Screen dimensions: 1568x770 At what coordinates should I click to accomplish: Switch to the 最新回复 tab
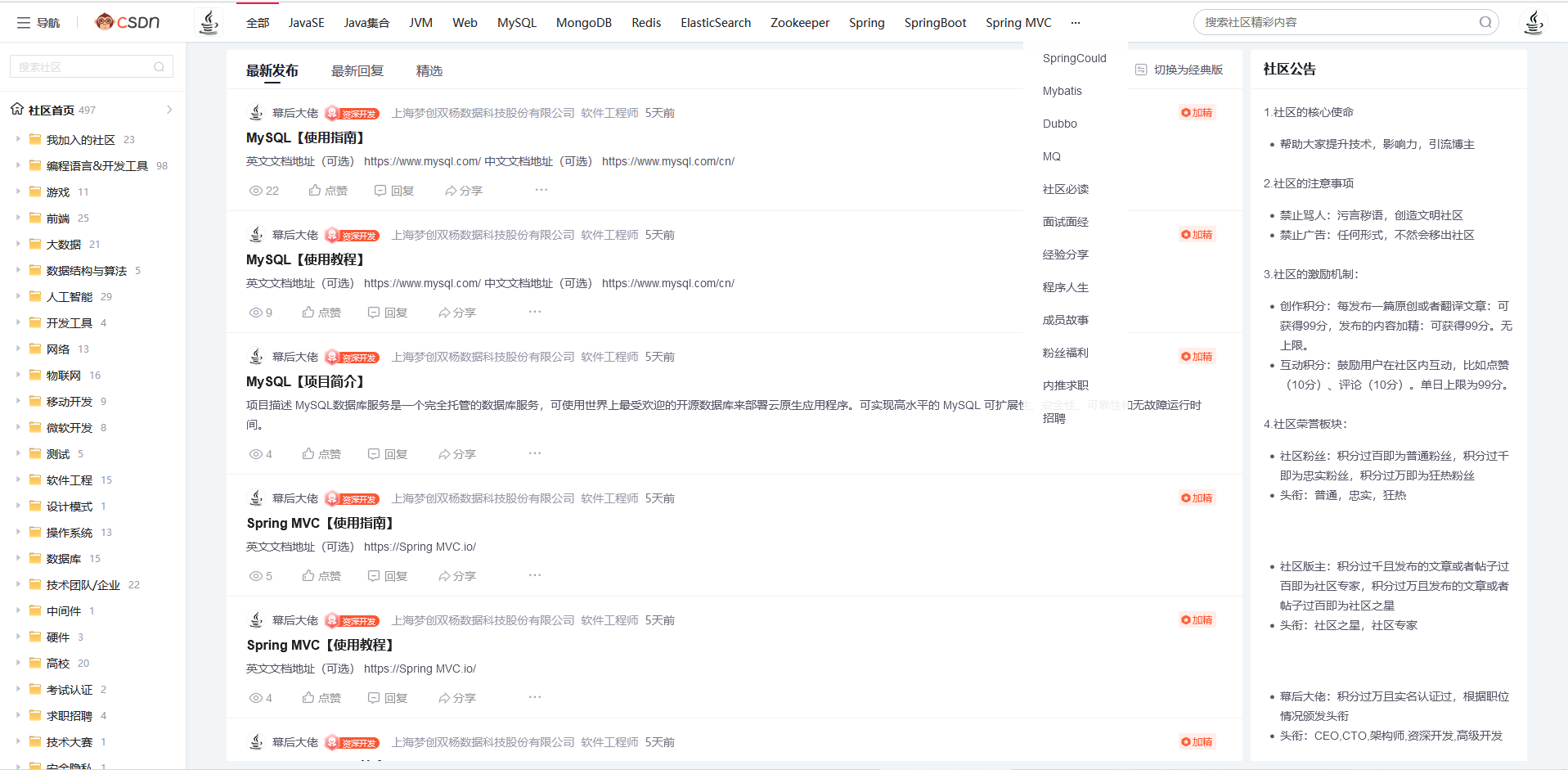click(x=357, y=71)
